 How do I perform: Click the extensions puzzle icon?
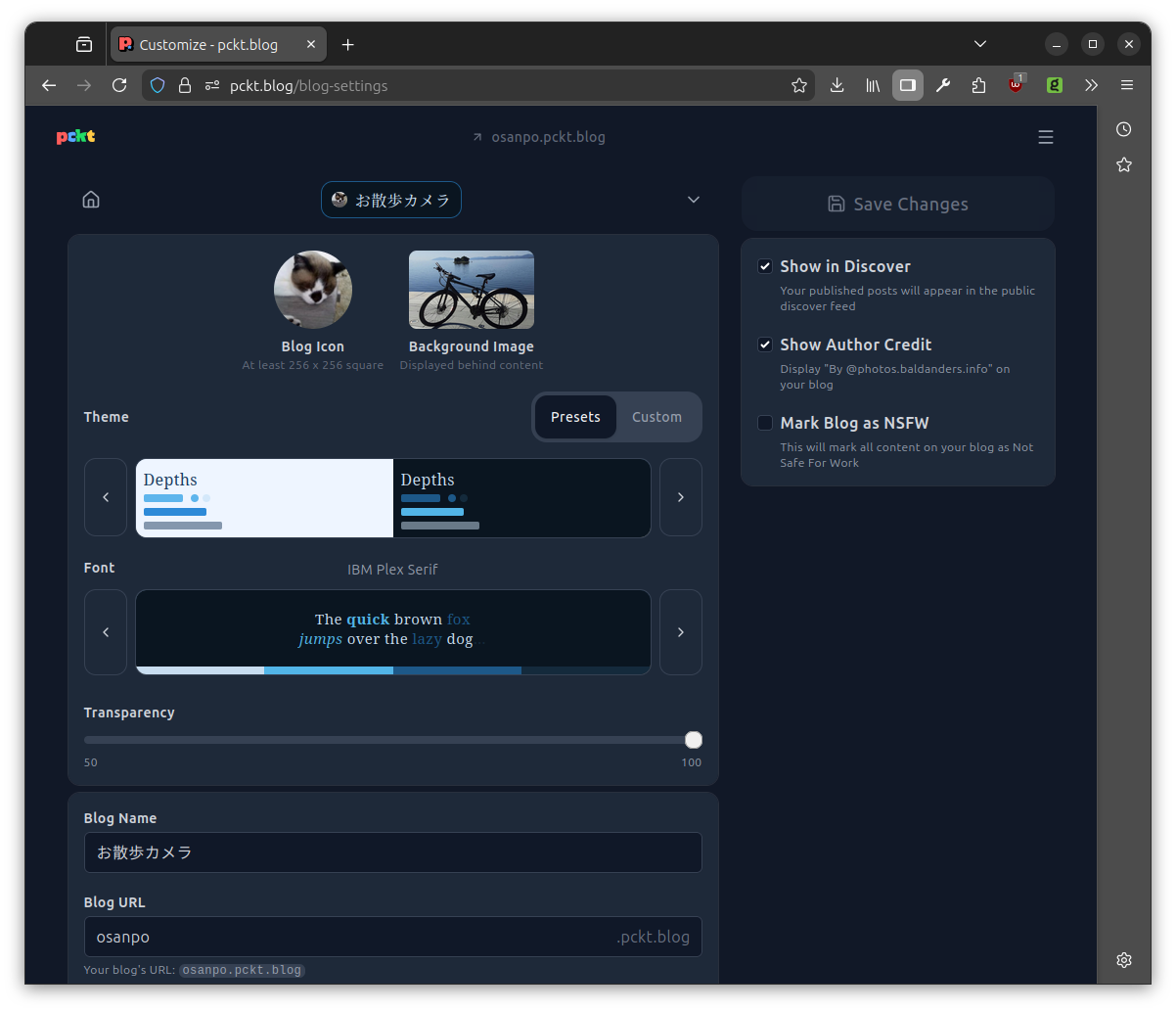[x=978, y=85]
